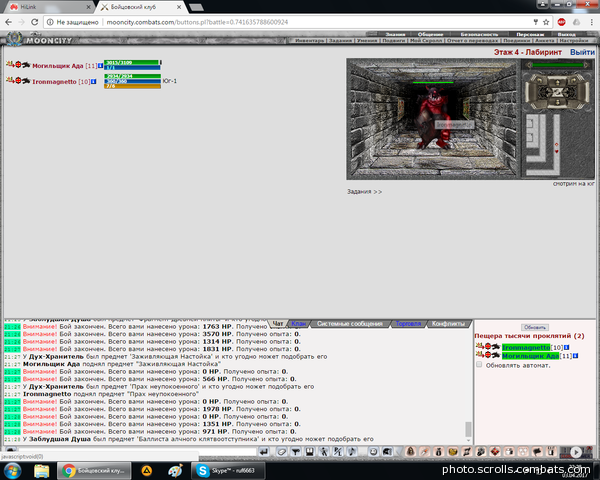Screen dimensions: 600x480
Task: Open the 'Инвентарь' submenu link
Action: pyautogui.click(x=310, y=41)
